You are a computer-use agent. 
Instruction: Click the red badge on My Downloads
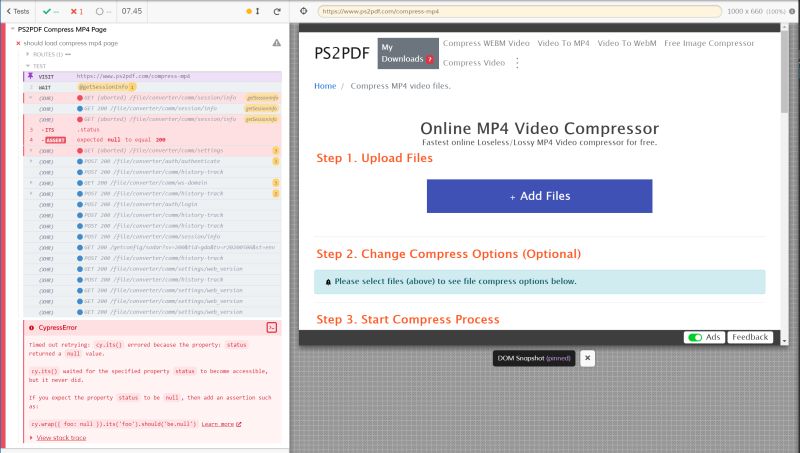point(430,59)
